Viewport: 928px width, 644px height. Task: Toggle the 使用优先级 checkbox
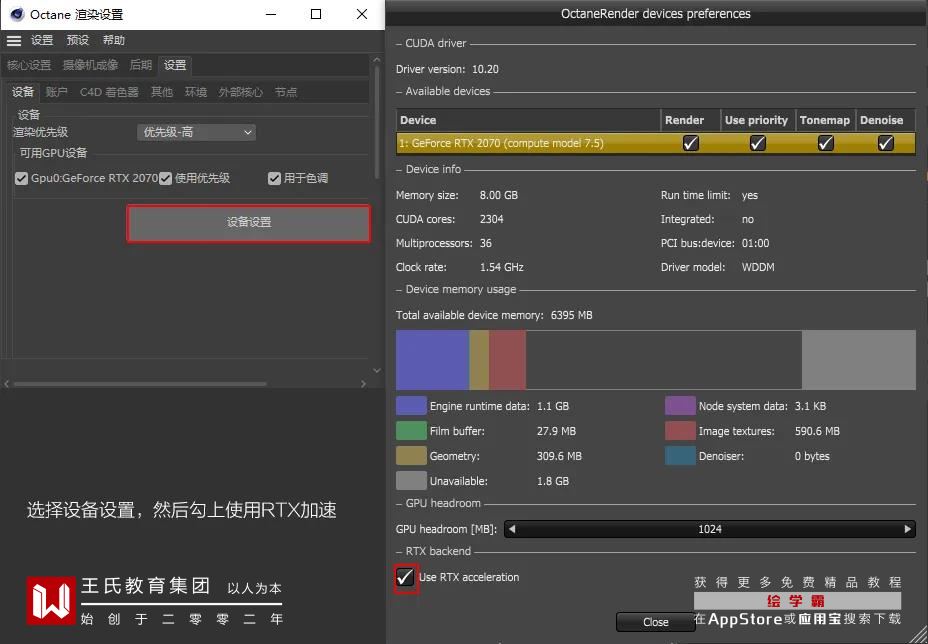(x=165, y=178)
